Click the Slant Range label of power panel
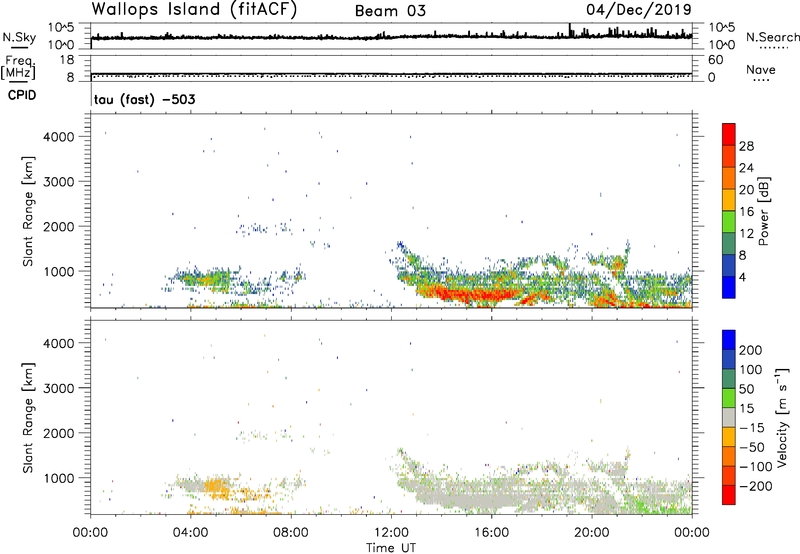800x554 pixels. click(28, 211)
